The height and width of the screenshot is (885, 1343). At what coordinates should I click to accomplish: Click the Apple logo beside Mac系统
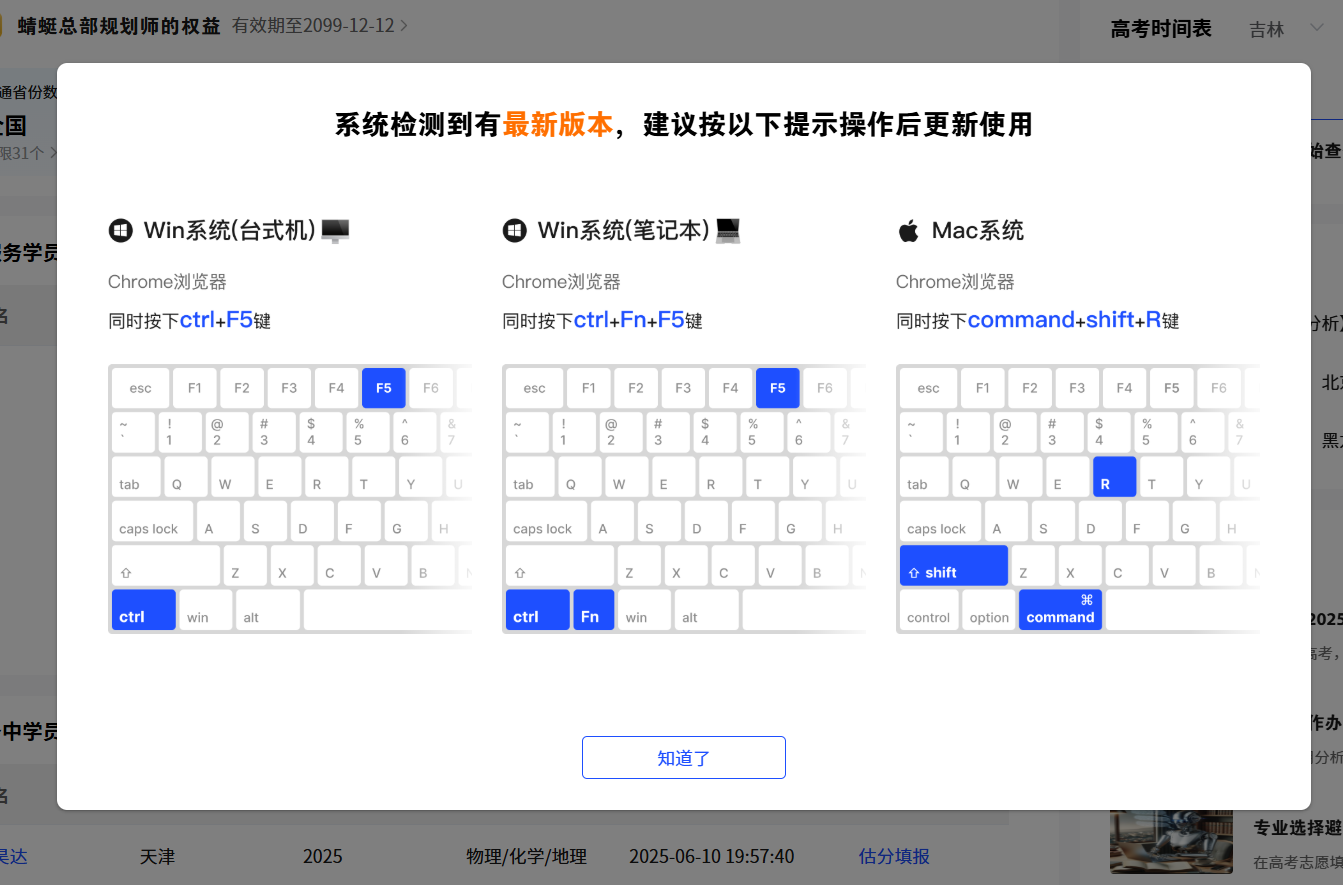pos(908,229)
